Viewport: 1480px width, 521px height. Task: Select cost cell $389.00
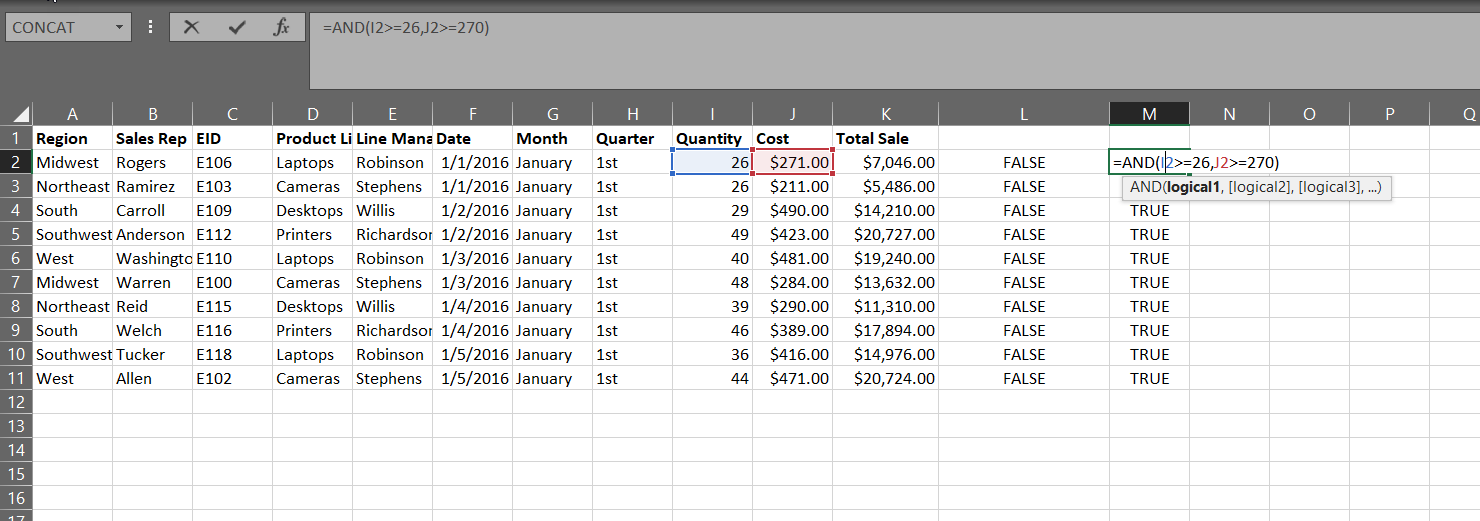792,331
